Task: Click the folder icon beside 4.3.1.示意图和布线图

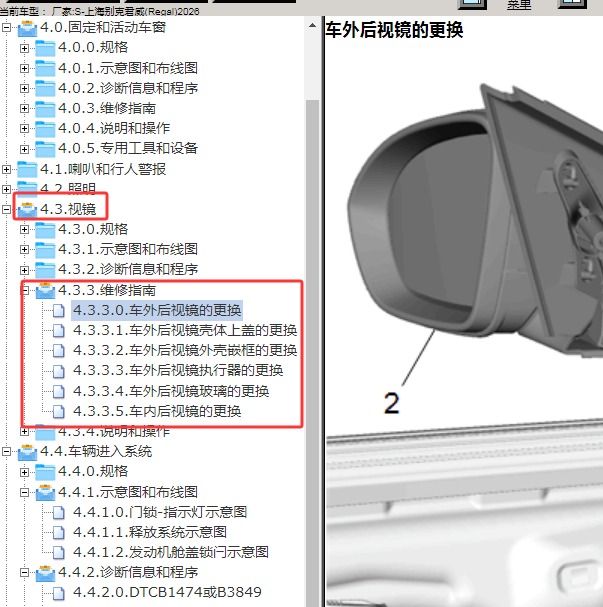Action: tap(45, 250)
